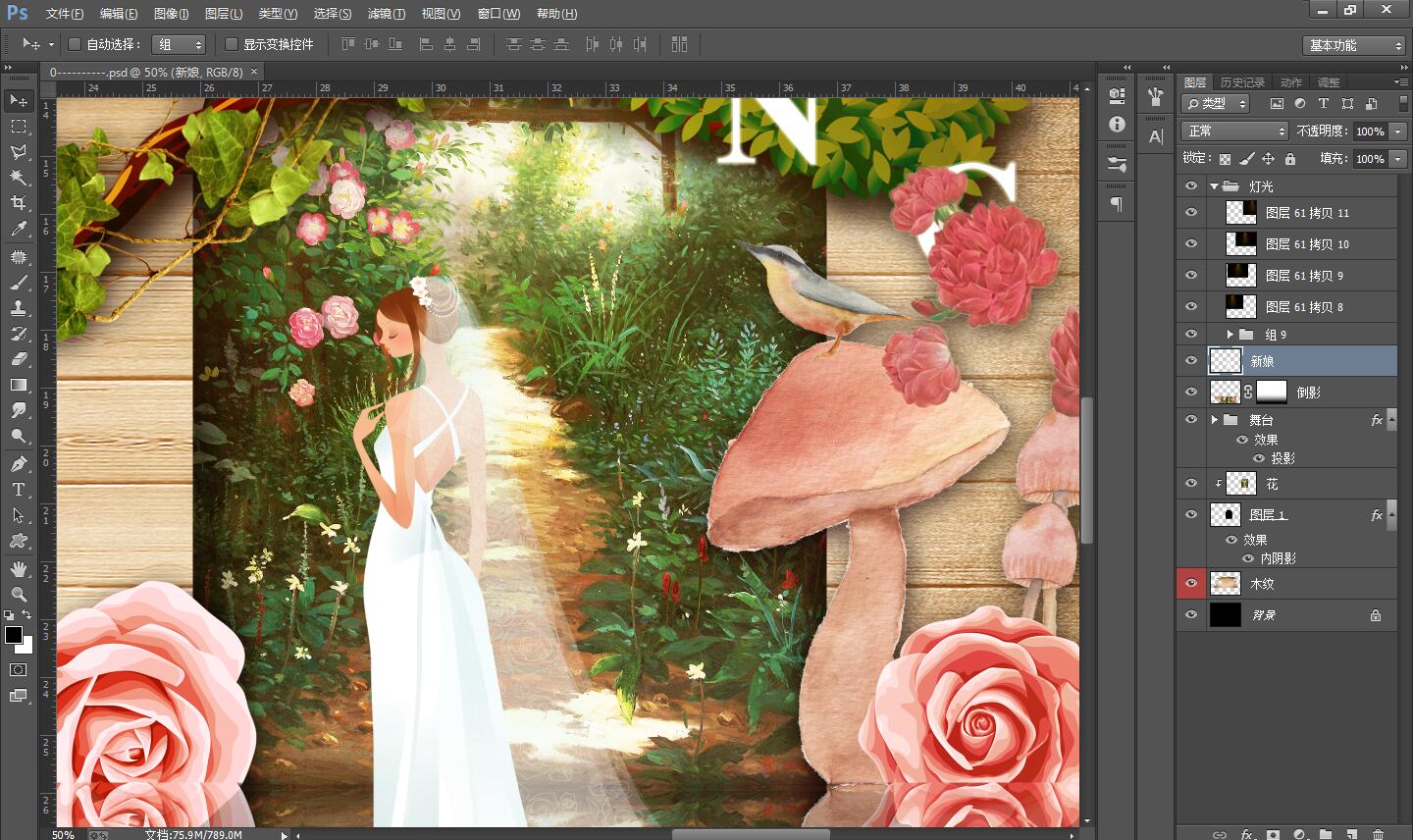
Task: Expand the 组 9 group
Action: (1230, 335)
